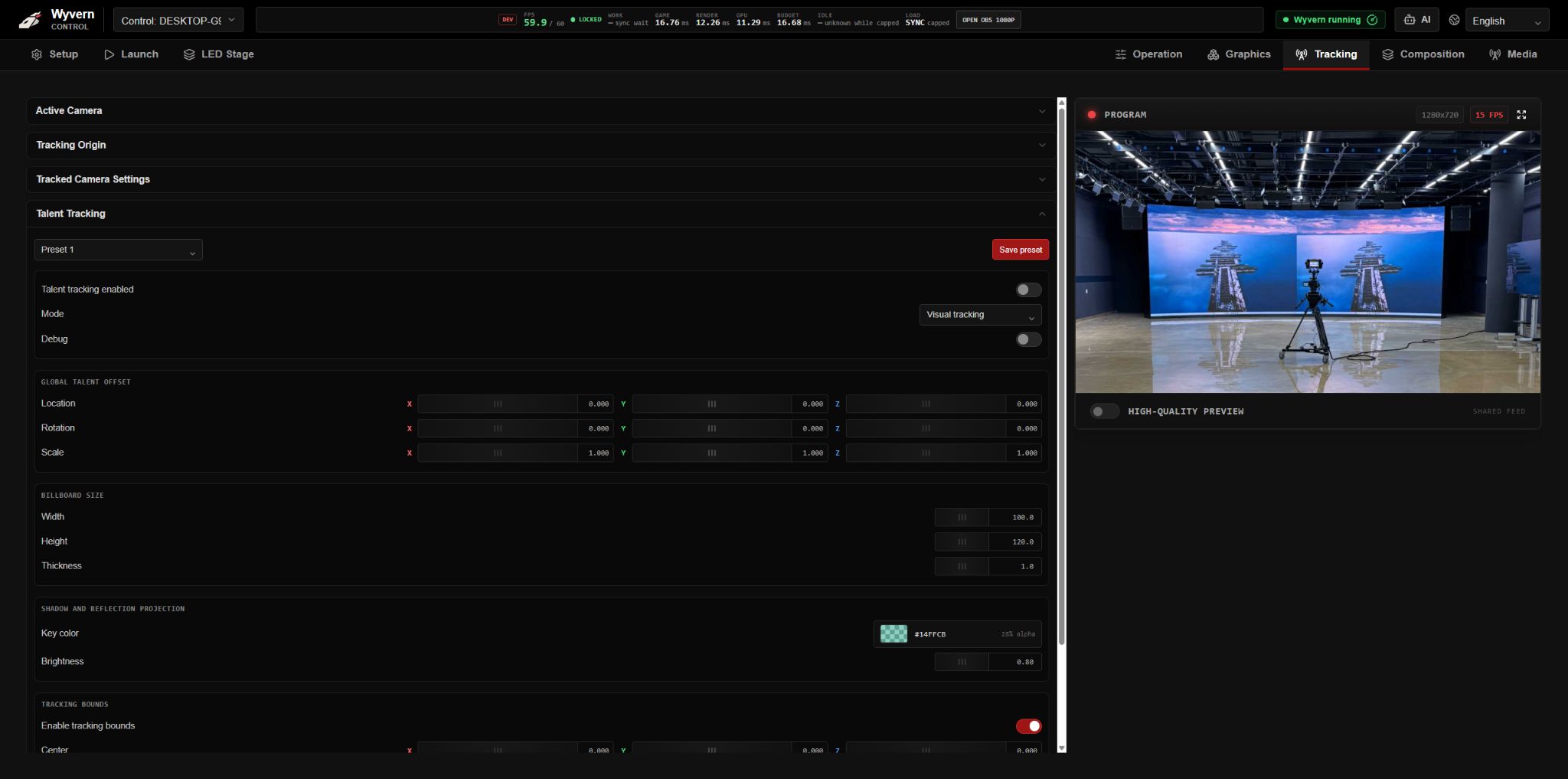Collapse the Talent Tracking section

(x=541, y=214)
